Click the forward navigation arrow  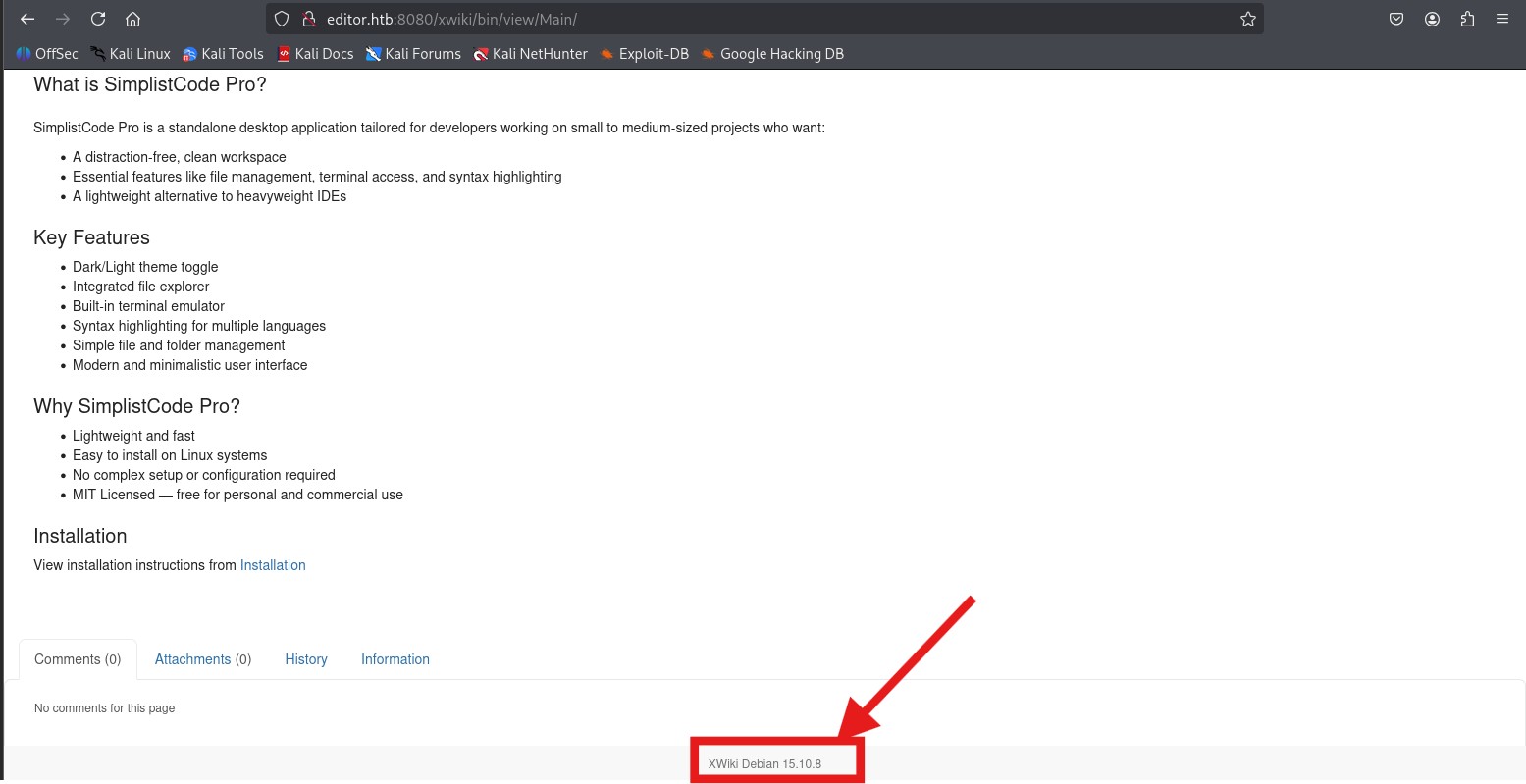click(x=63, y=19)
